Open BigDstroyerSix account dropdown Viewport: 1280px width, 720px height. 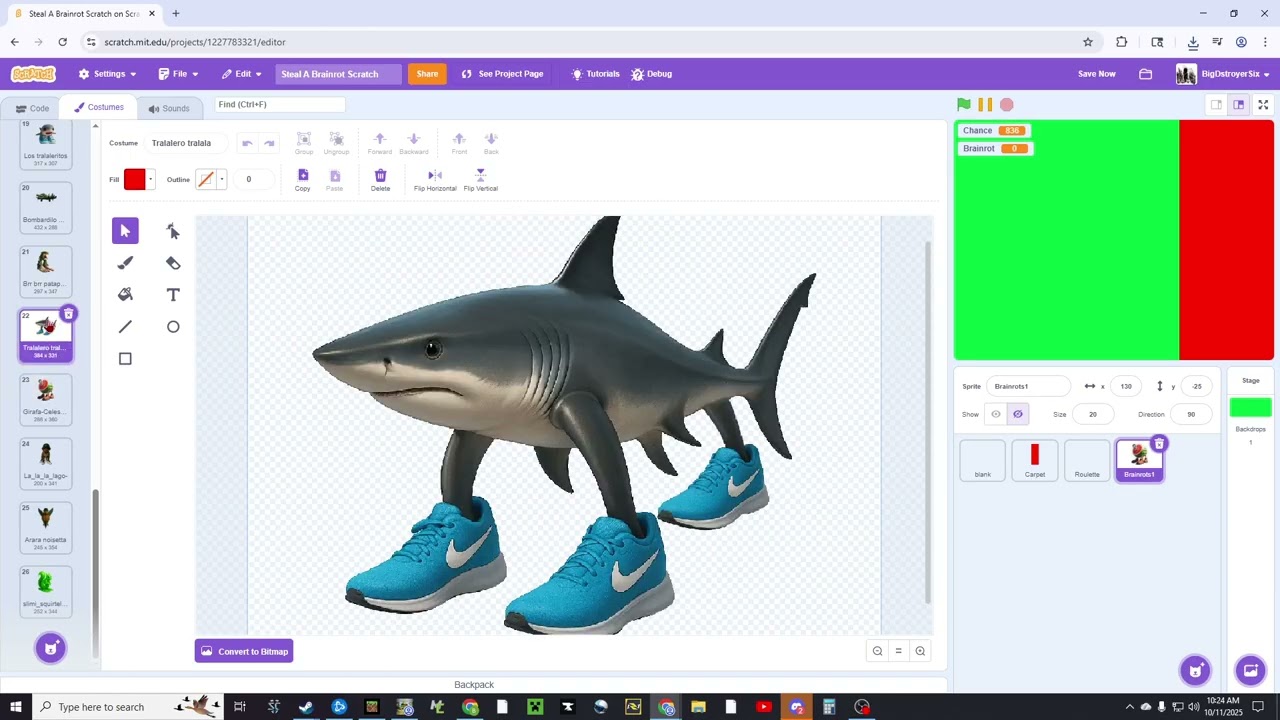pos(1223,74)
